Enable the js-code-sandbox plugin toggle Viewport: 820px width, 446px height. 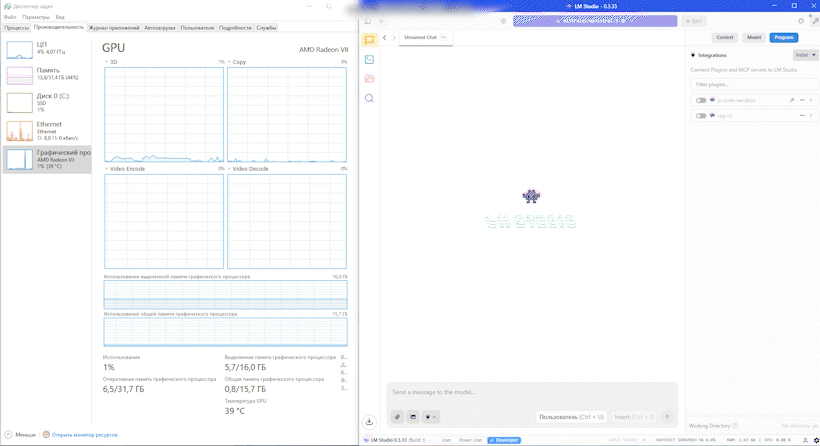tap(701, 100)
